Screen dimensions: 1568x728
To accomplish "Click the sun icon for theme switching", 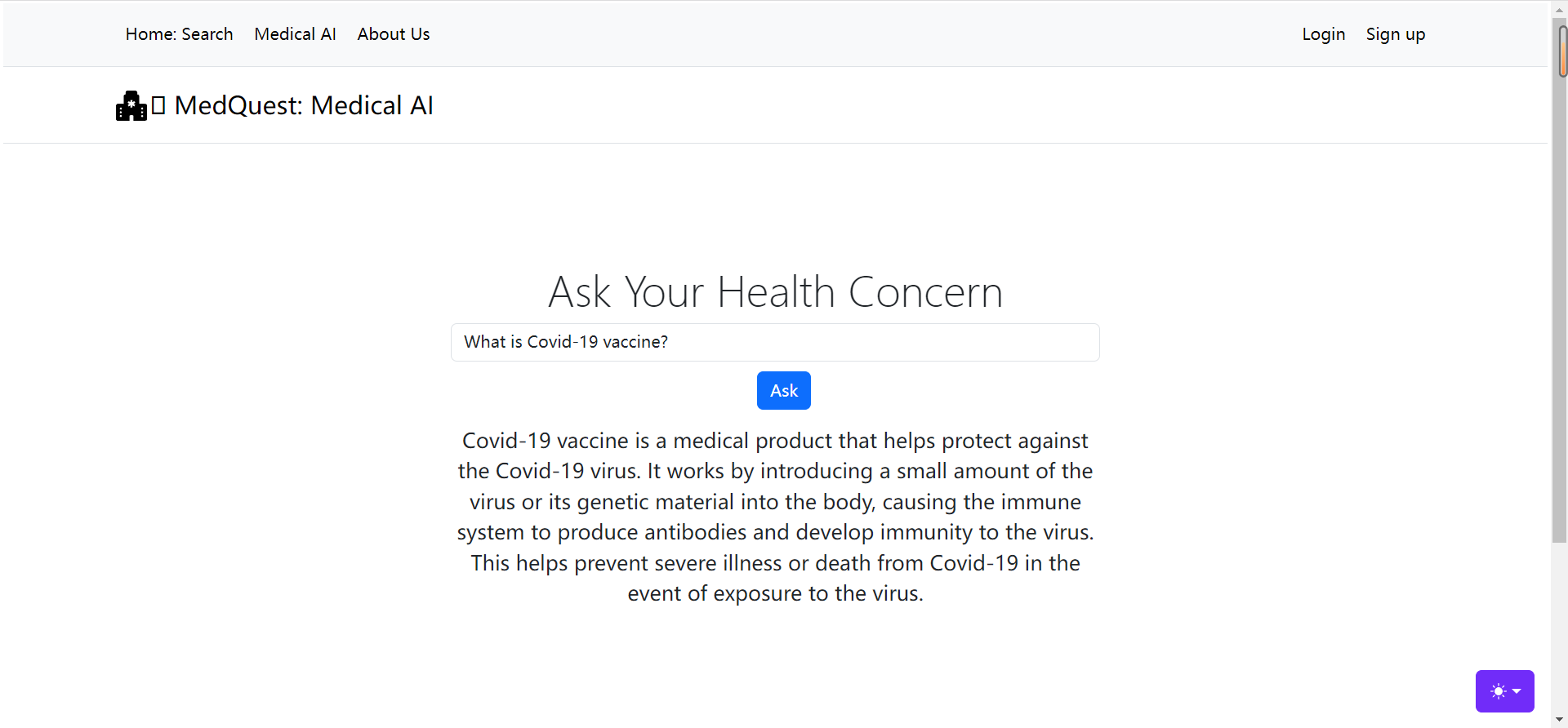I will click(1498, 691).
